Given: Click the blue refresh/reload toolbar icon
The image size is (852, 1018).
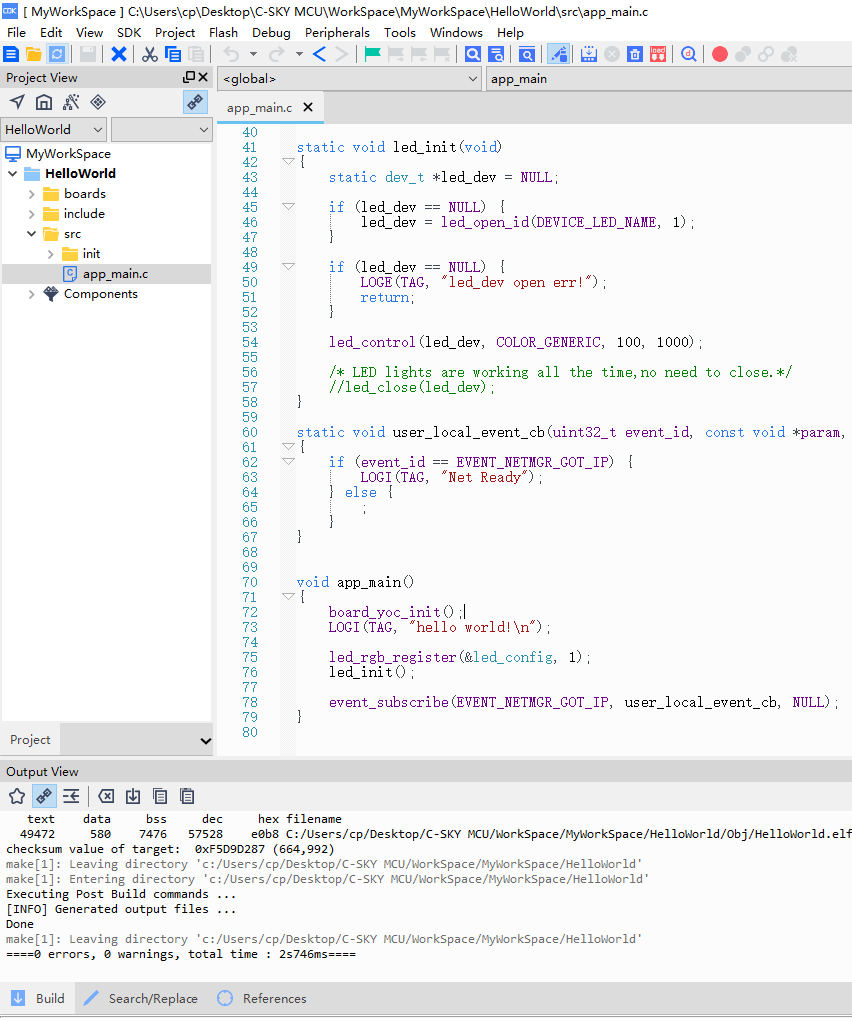Looking at the screenshot, I should [x=57, y=55].
